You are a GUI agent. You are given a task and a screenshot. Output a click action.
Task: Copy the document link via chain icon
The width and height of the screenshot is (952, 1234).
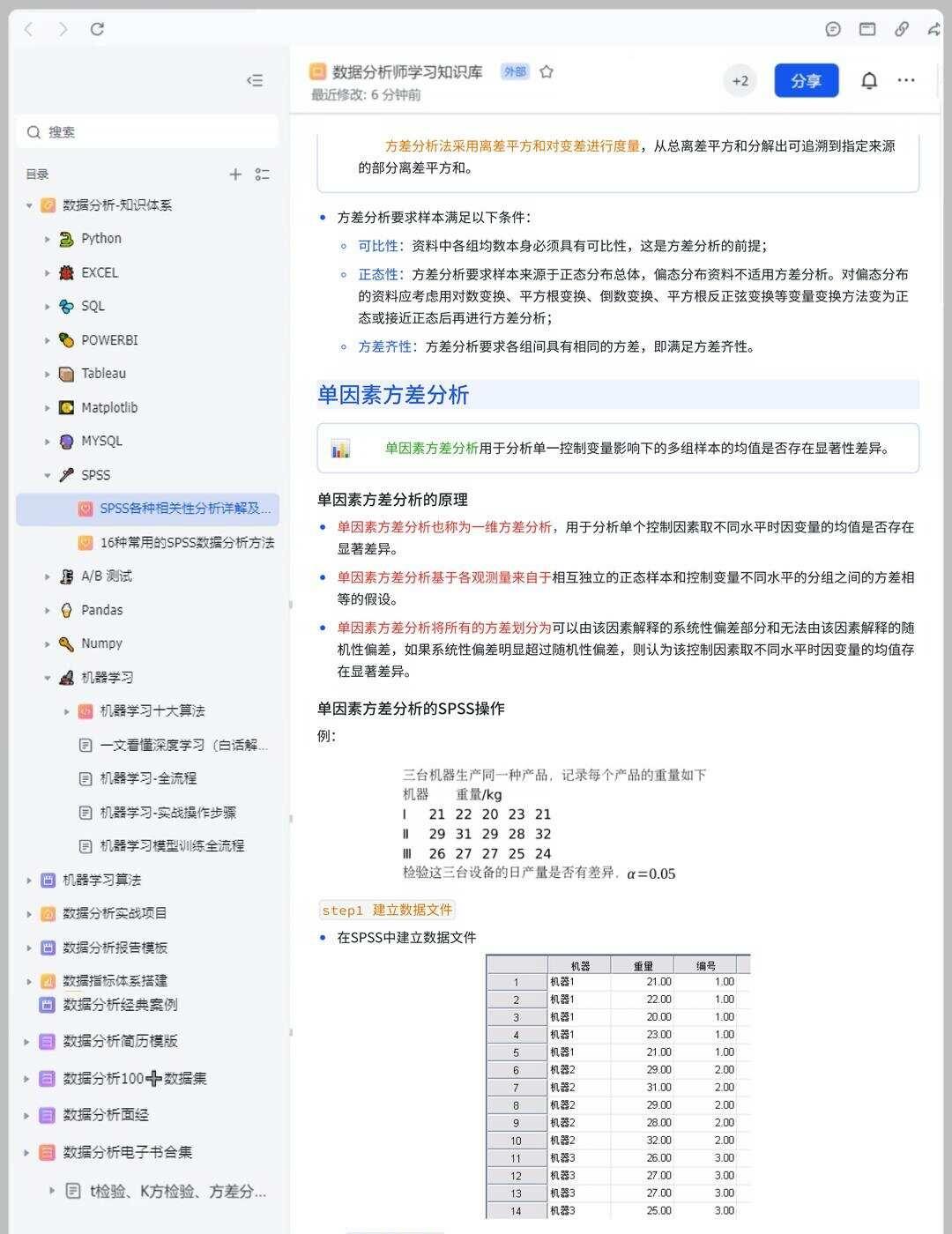tap(902, 29)
